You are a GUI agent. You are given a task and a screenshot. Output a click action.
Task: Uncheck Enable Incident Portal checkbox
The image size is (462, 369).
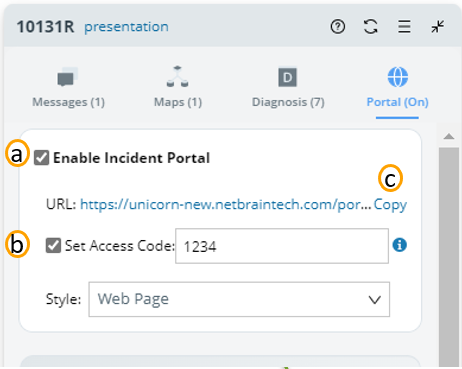[x=42, y=158]
